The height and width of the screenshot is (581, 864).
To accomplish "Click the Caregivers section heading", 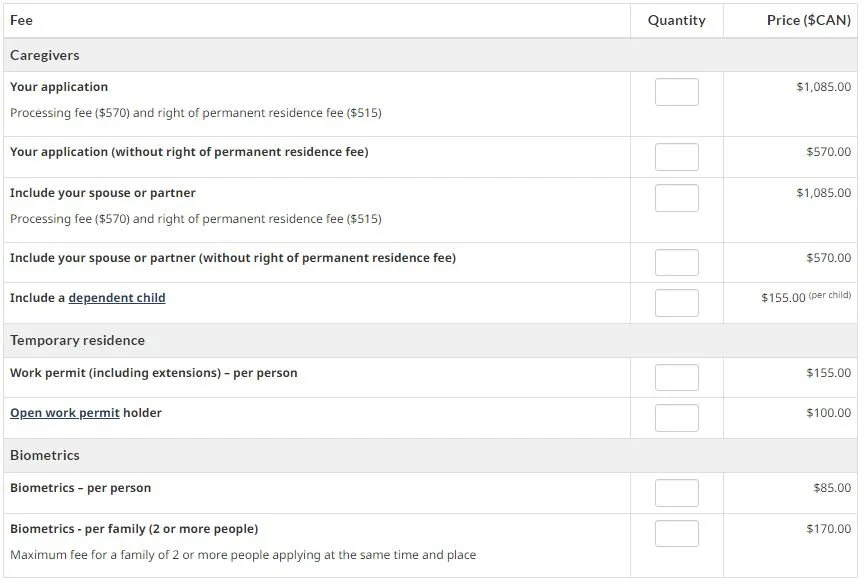I will click(45, 55).
